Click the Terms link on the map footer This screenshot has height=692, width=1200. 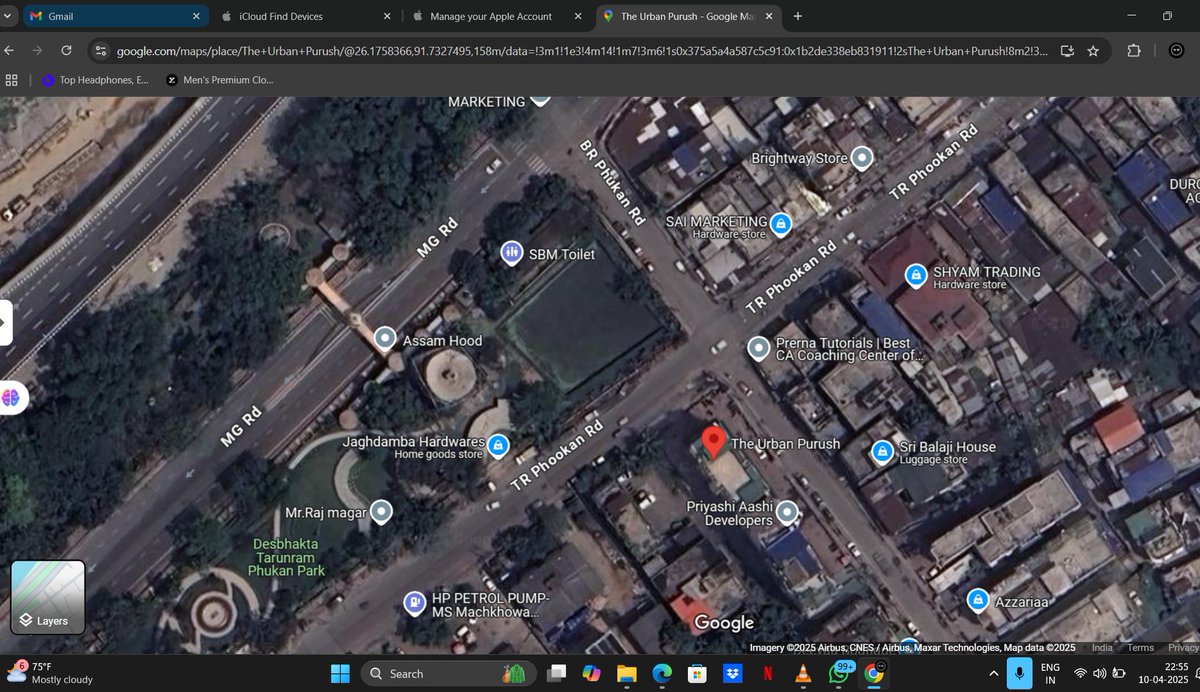point(1140,648)
